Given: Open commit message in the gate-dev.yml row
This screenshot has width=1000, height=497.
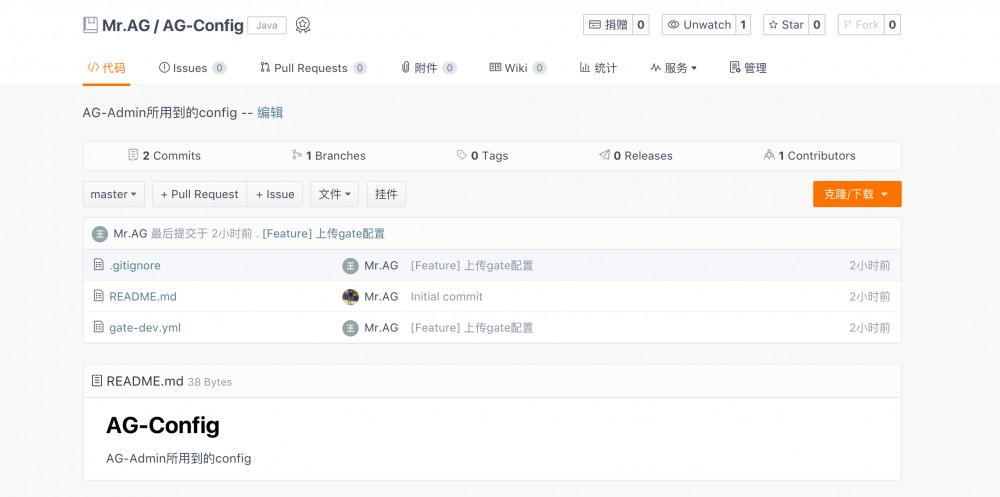Looking at the screenshot, I should (x=472, y=328).
